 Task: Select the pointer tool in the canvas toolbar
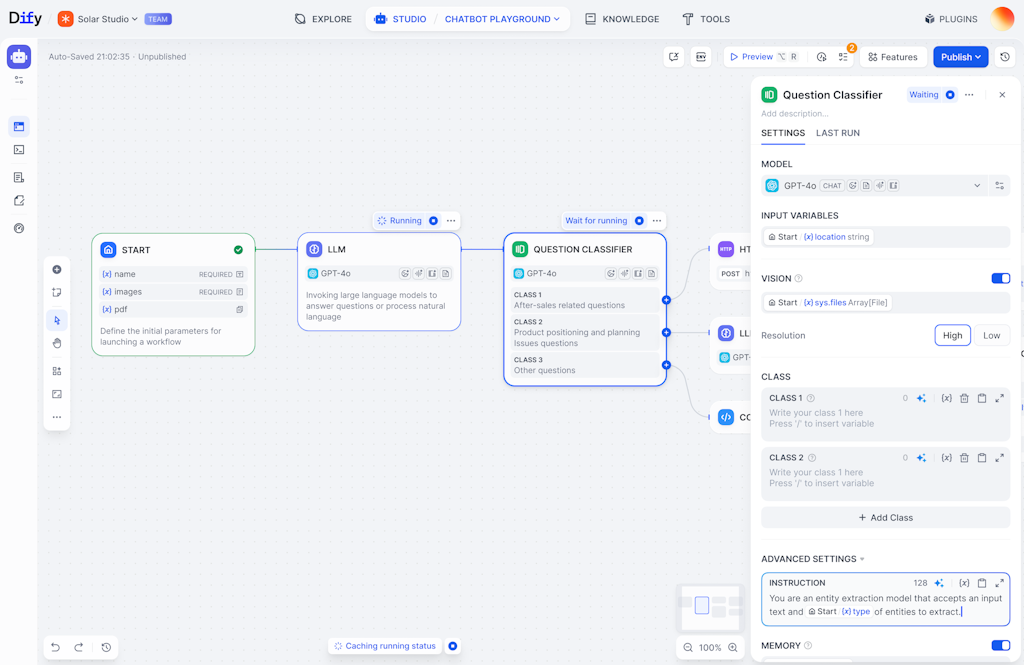point(57,320)
